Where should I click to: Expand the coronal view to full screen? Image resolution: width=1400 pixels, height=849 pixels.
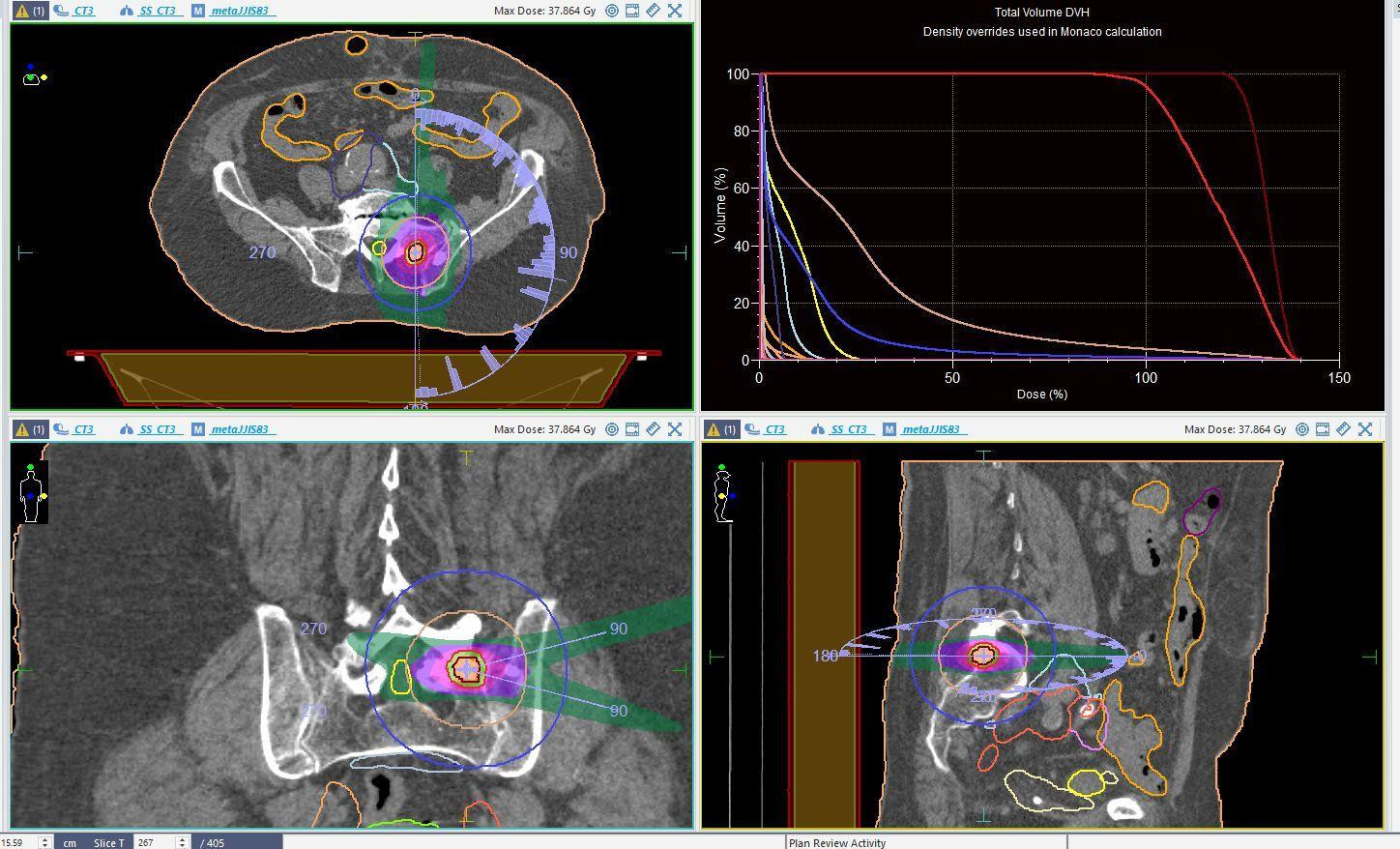[675, 429]
